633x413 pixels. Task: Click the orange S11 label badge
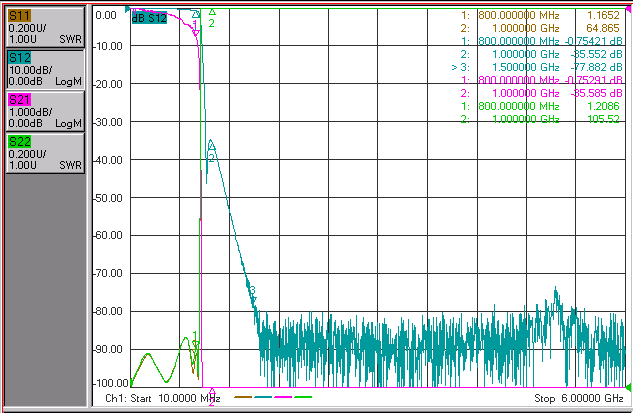(19, 16)
